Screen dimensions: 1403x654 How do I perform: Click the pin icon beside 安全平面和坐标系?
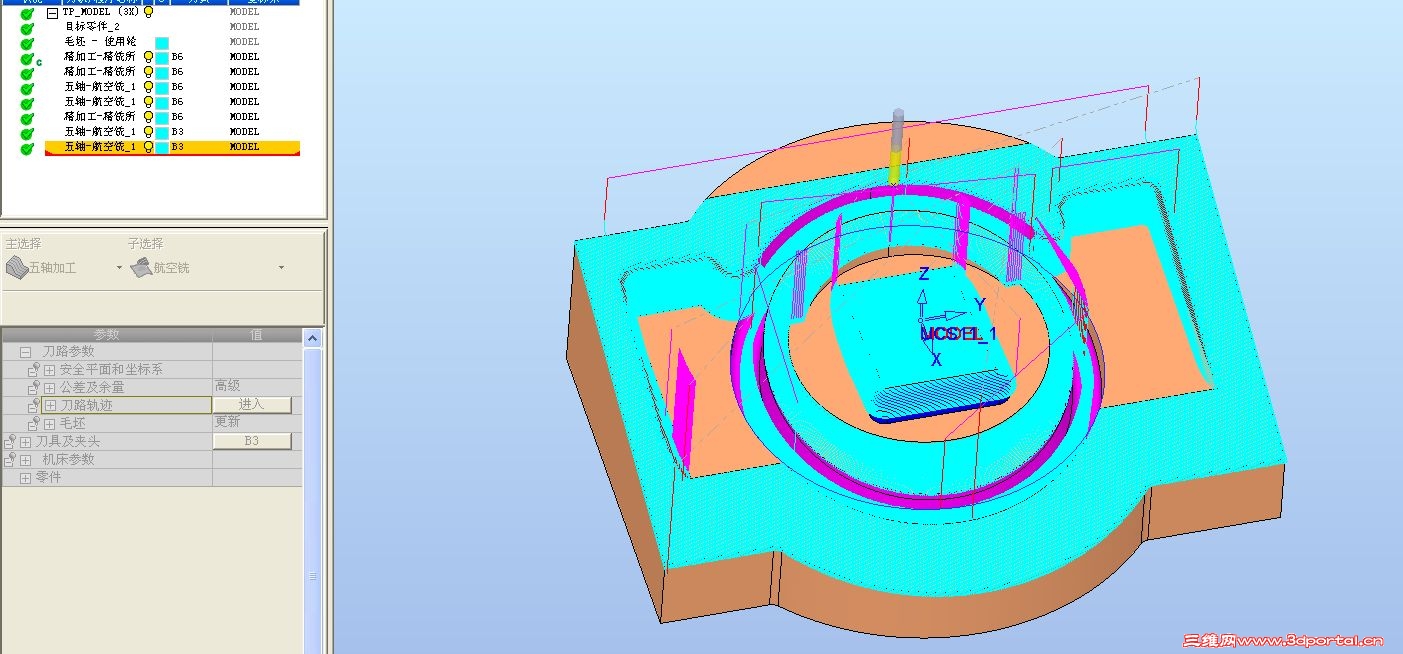coord(35,370)
